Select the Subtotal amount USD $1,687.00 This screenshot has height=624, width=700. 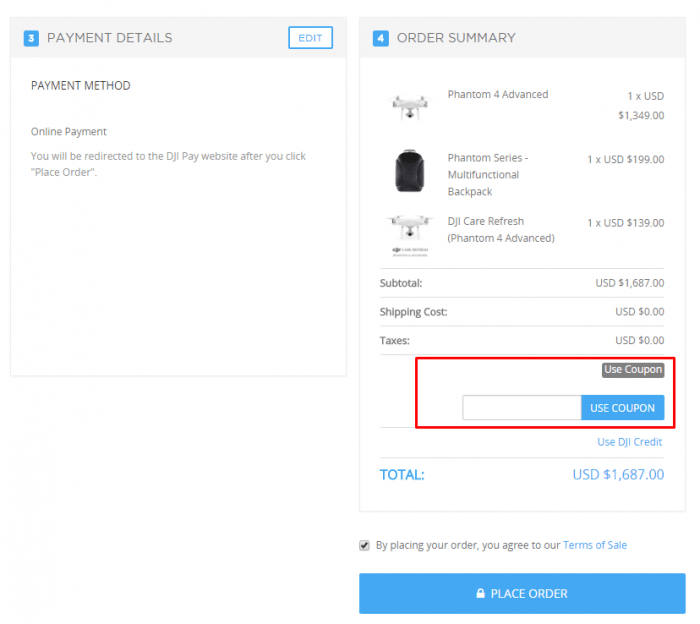click(x=629, y=283)
